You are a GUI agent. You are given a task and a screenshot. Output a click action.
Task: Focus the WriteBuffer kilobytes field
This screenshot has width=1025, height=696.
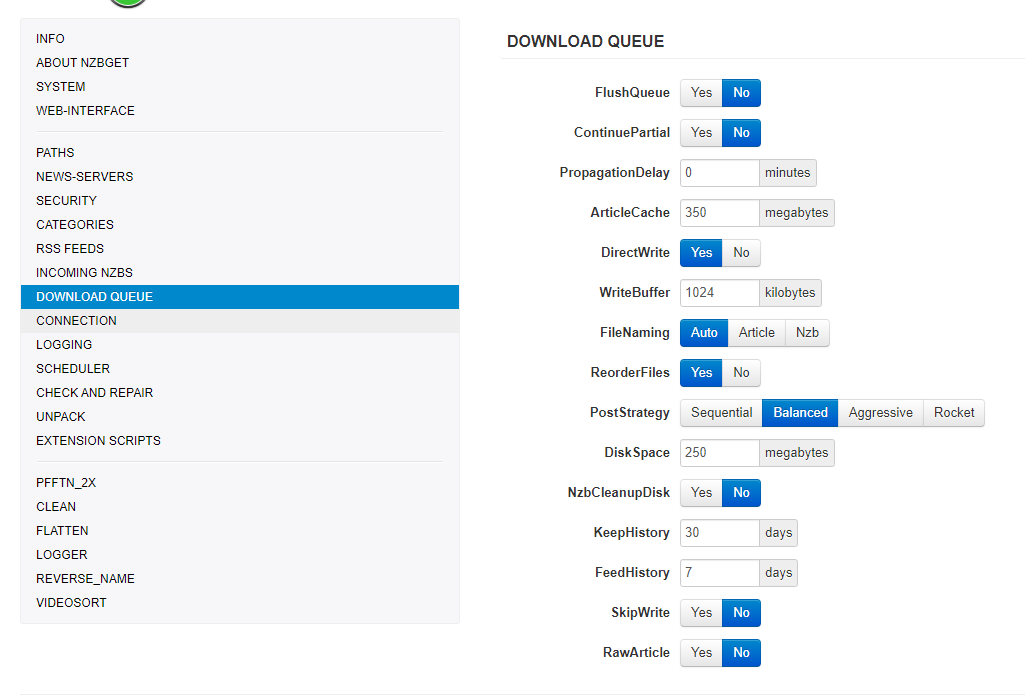(719, 293)
